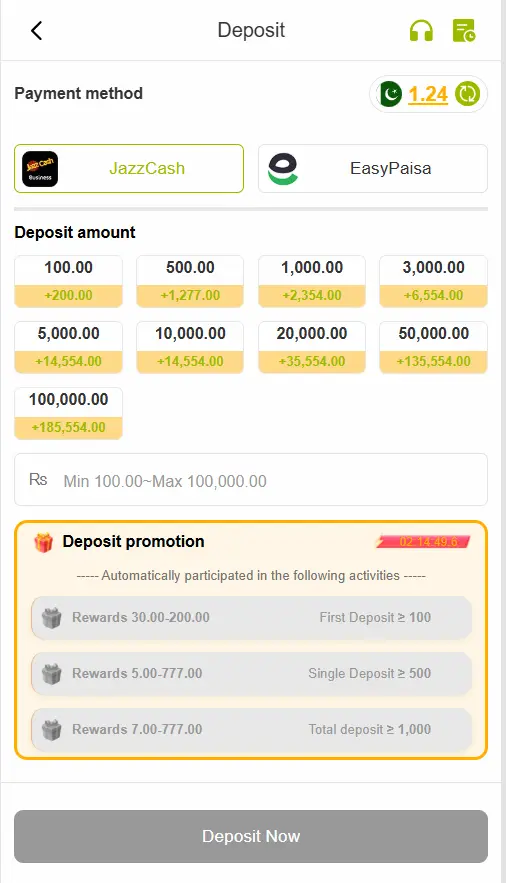Image resolution: width=506 pixels, height=883 pixels.
Task: Click the balance amount 1.24
Action: (428, 94)
